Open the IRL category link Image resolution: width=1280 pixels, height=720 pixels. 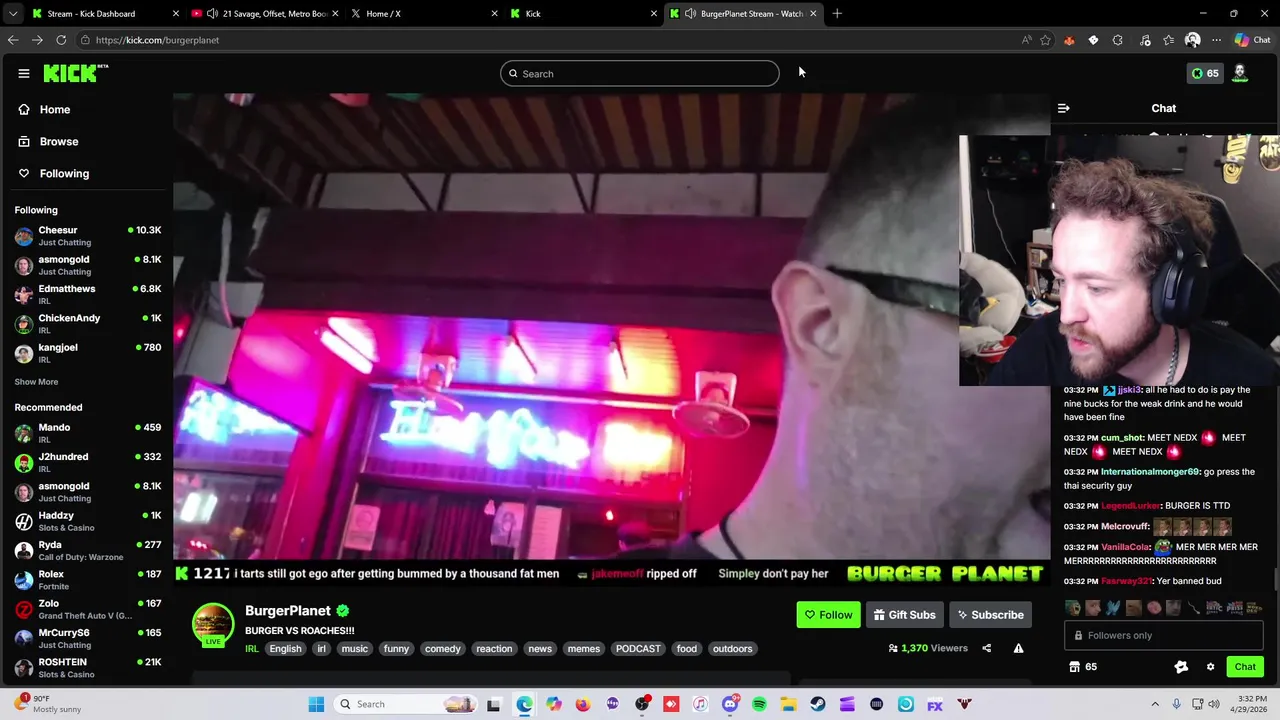(x=251, y=649)
